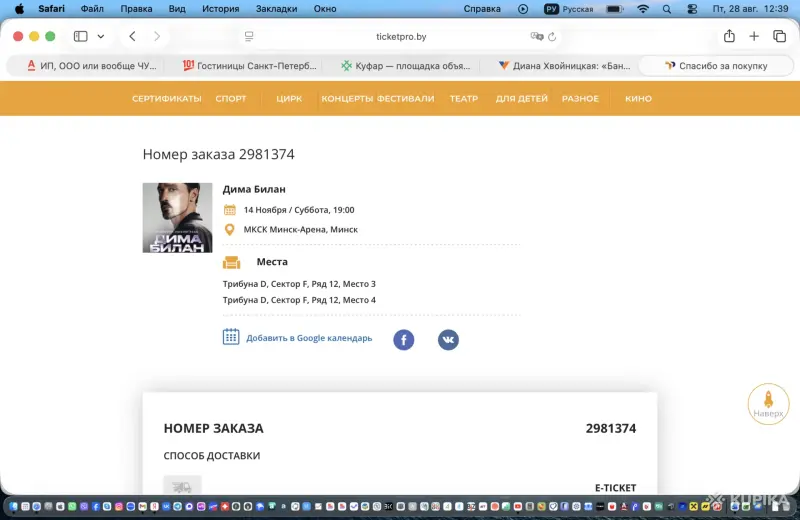Click the Google calendar grid icon

click(231, 337)
